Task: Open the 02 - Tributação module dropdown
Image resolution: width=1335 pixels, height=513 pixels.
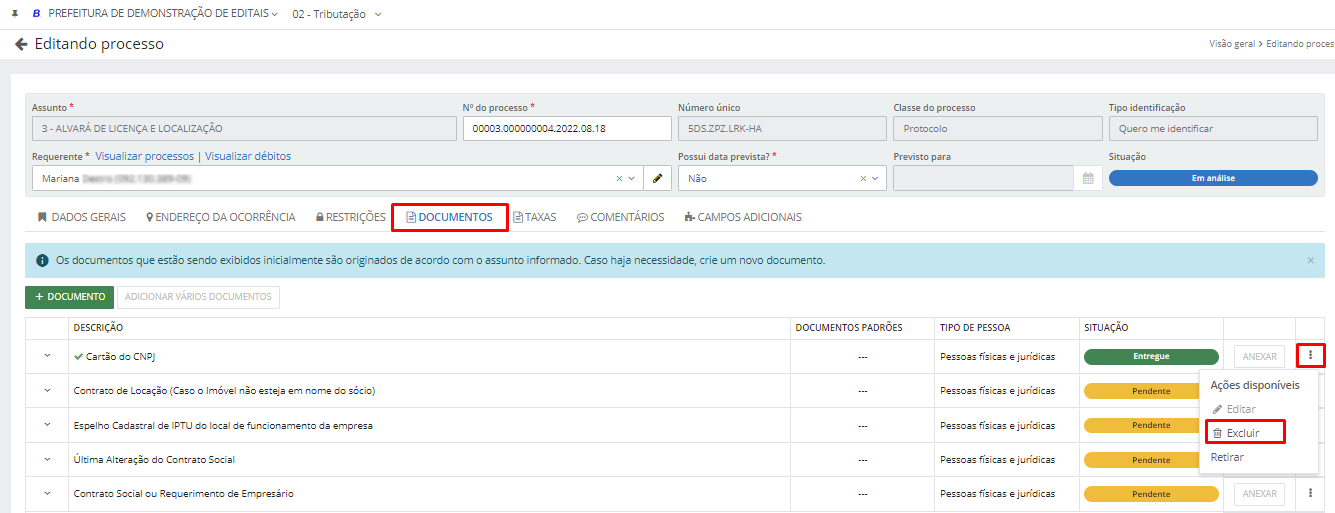Action: point(336,14)
